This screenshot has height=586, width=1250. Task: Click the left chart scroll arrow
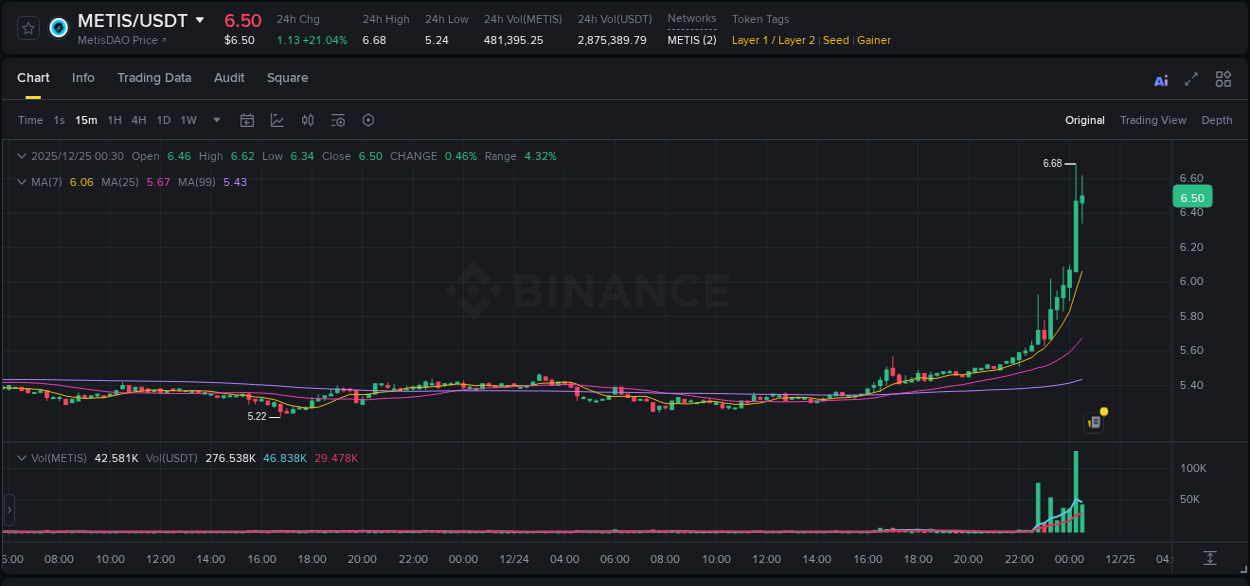pos(9,511)
